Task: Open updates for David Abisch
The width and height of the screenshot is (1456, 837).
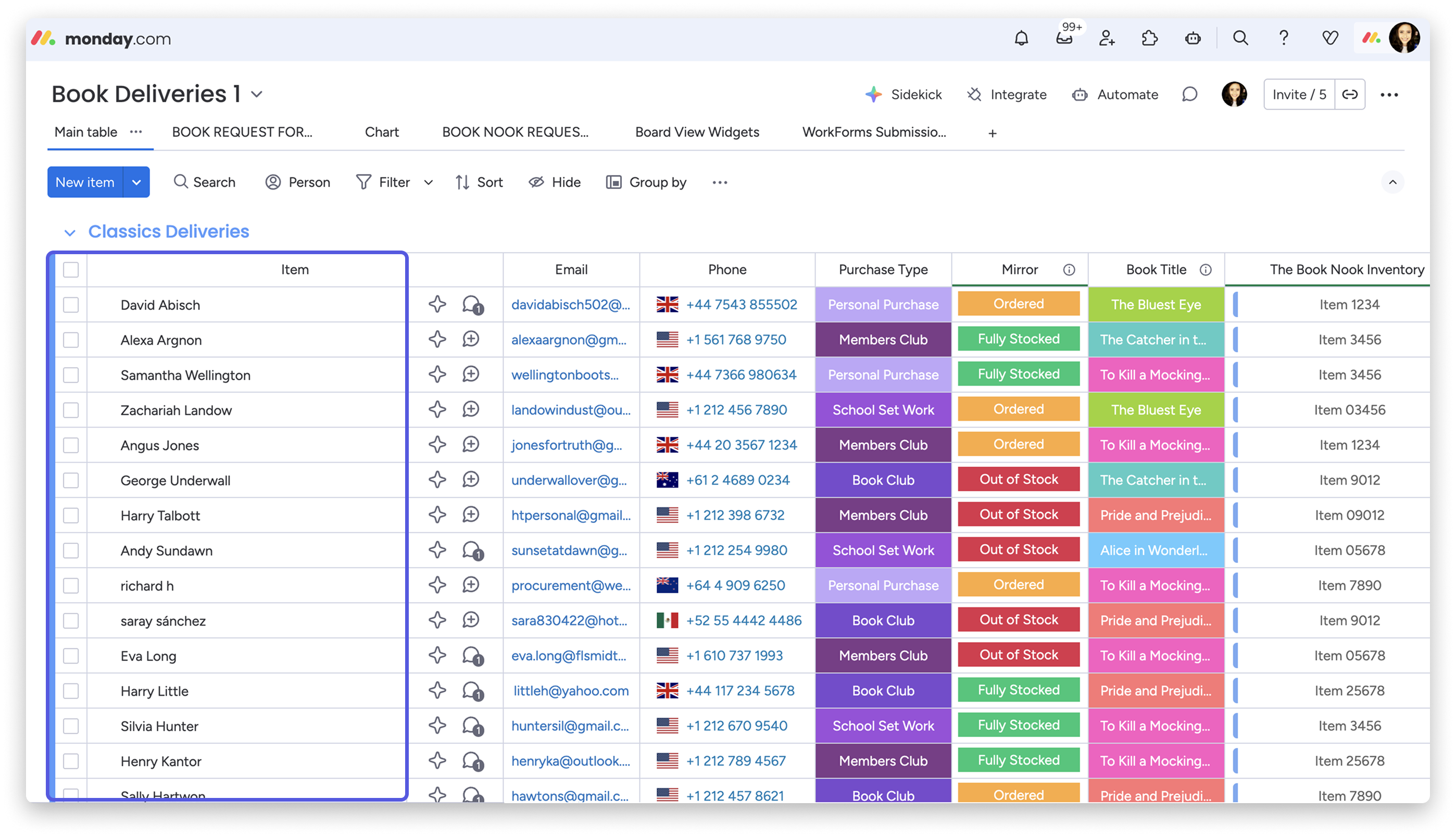Action: 472,305
